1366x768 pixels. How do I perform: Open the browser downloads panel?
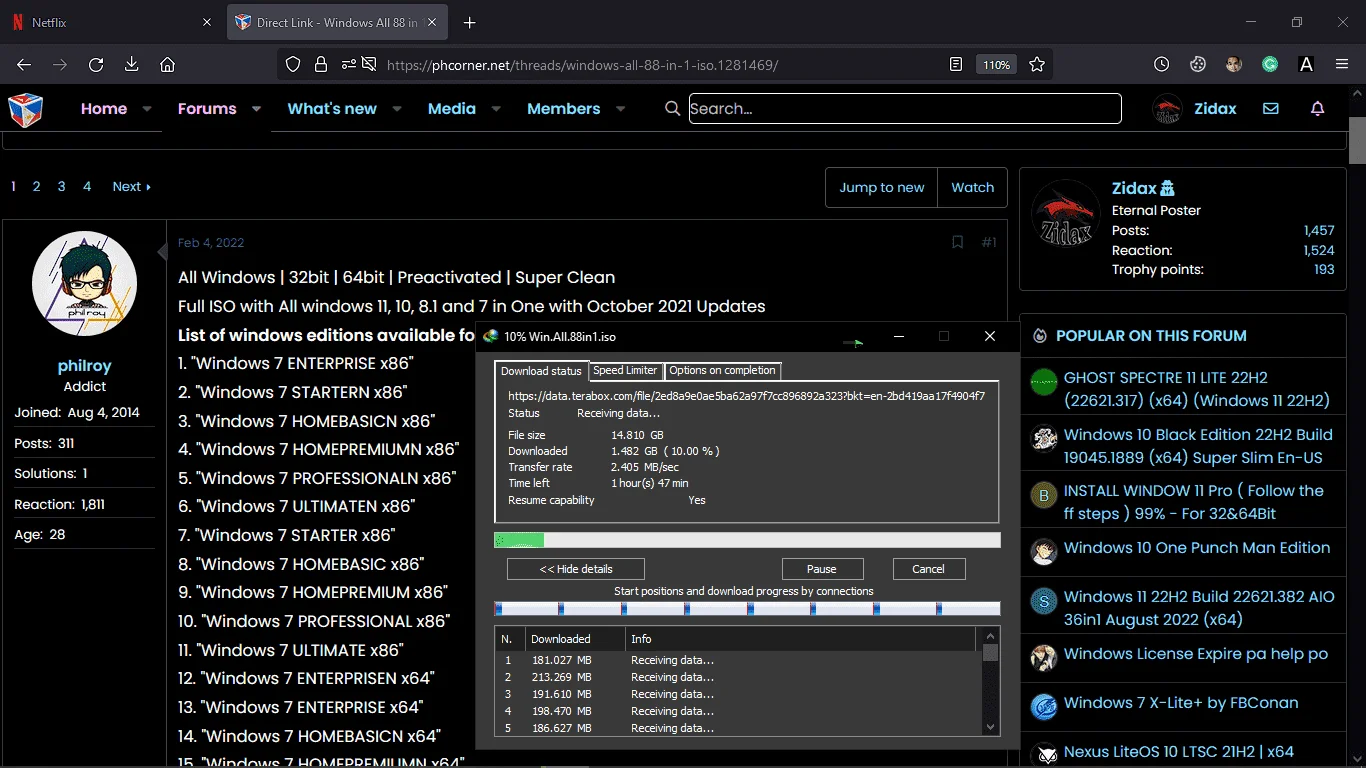[x=131, y=65]
